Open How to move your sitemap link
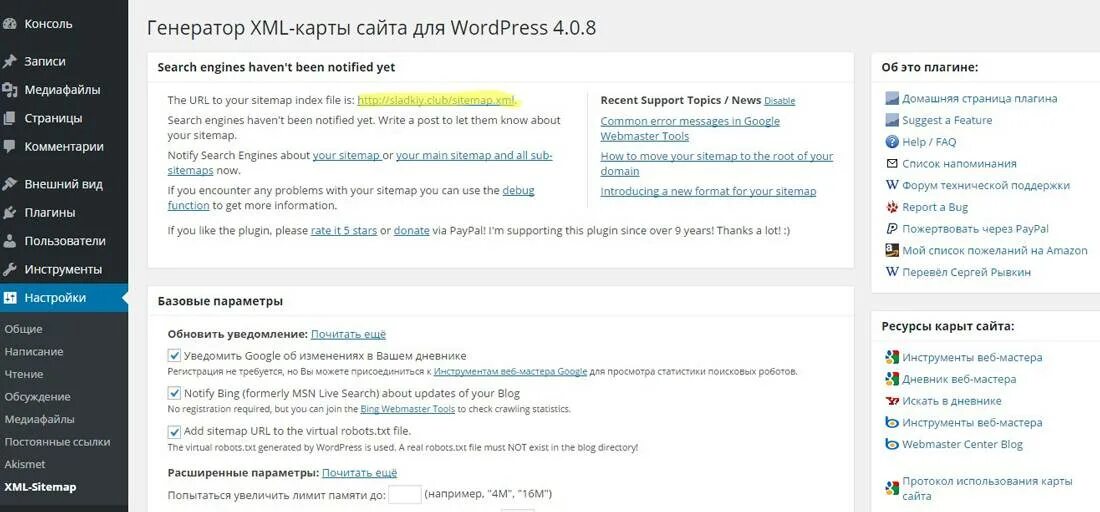This screenshot has width=1100, height=512. (x=716, y=163)
